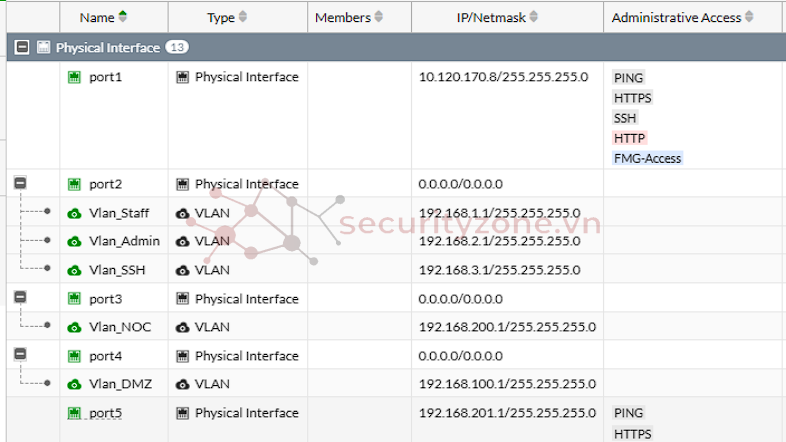
Task: Select the Vlan_Admin interface row
Action: coord(396,241)
